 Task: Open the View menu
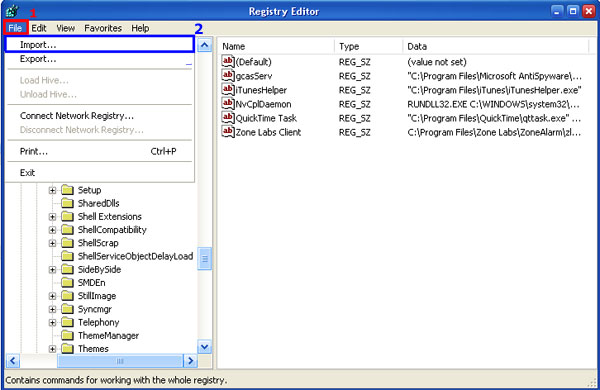[65, 28]
